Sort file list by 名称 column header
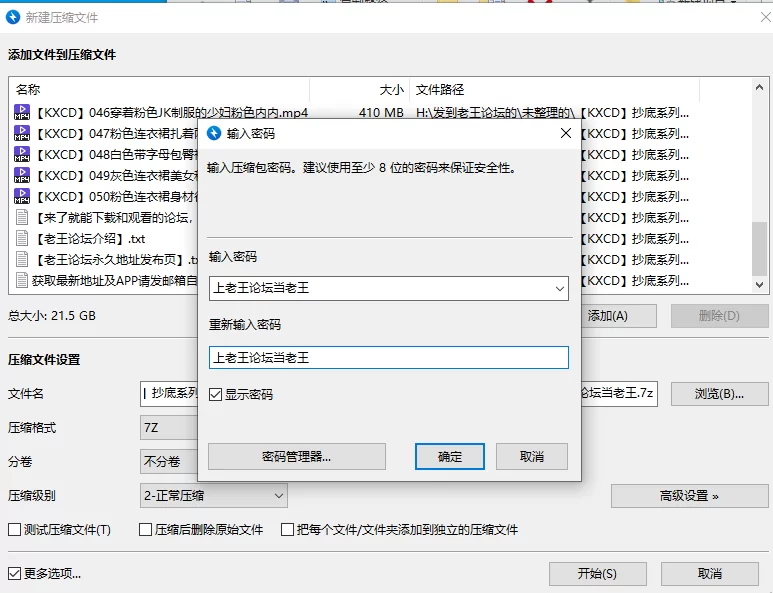Viewport: 773px width, 593px height. tap(159, 90)
